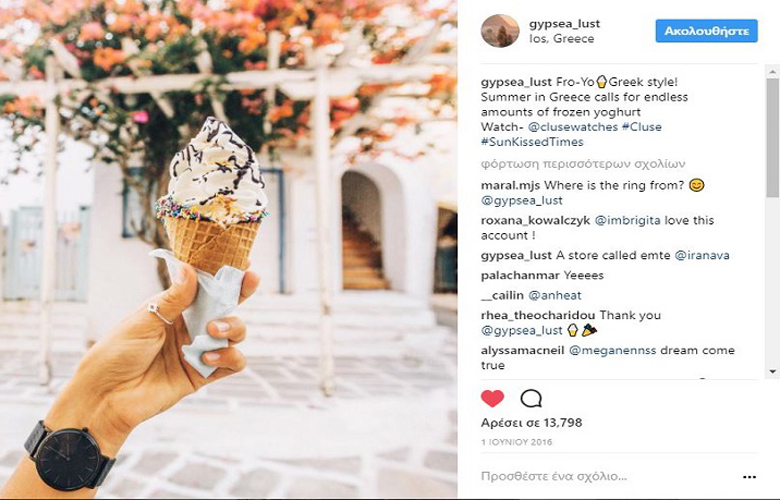The height and width of the screenshot is (500, 780).
Task: Click the red heart like icon
Action: pyautogui.click(x=492, y=398)
